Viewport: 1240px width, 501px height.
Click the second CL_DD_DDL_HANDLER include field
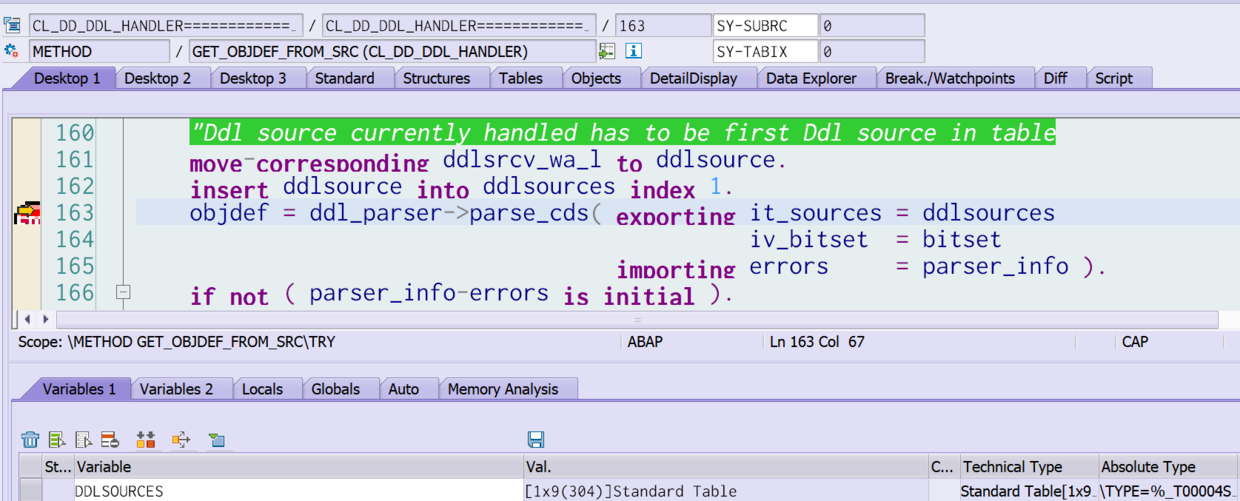pyautogui.click(x=458, y=25)
